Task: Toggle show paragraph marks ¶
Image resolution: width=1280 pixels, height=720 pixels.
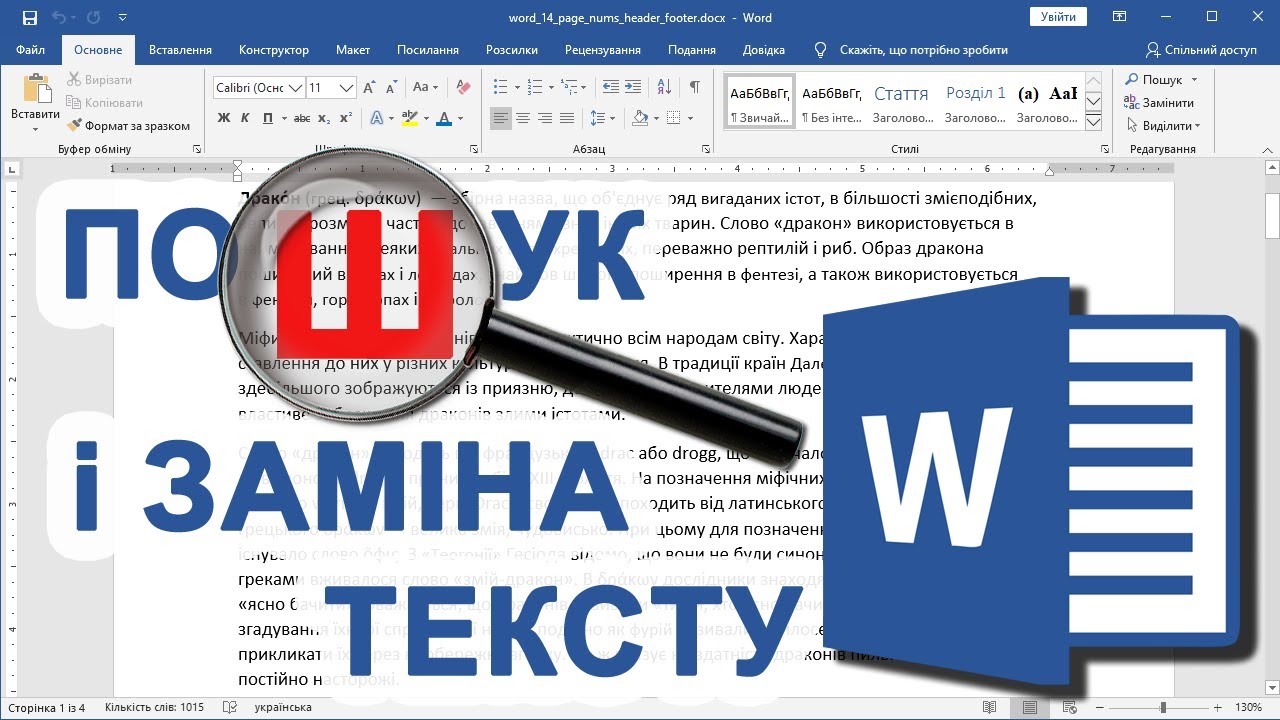Action: (x=695, y=88)
